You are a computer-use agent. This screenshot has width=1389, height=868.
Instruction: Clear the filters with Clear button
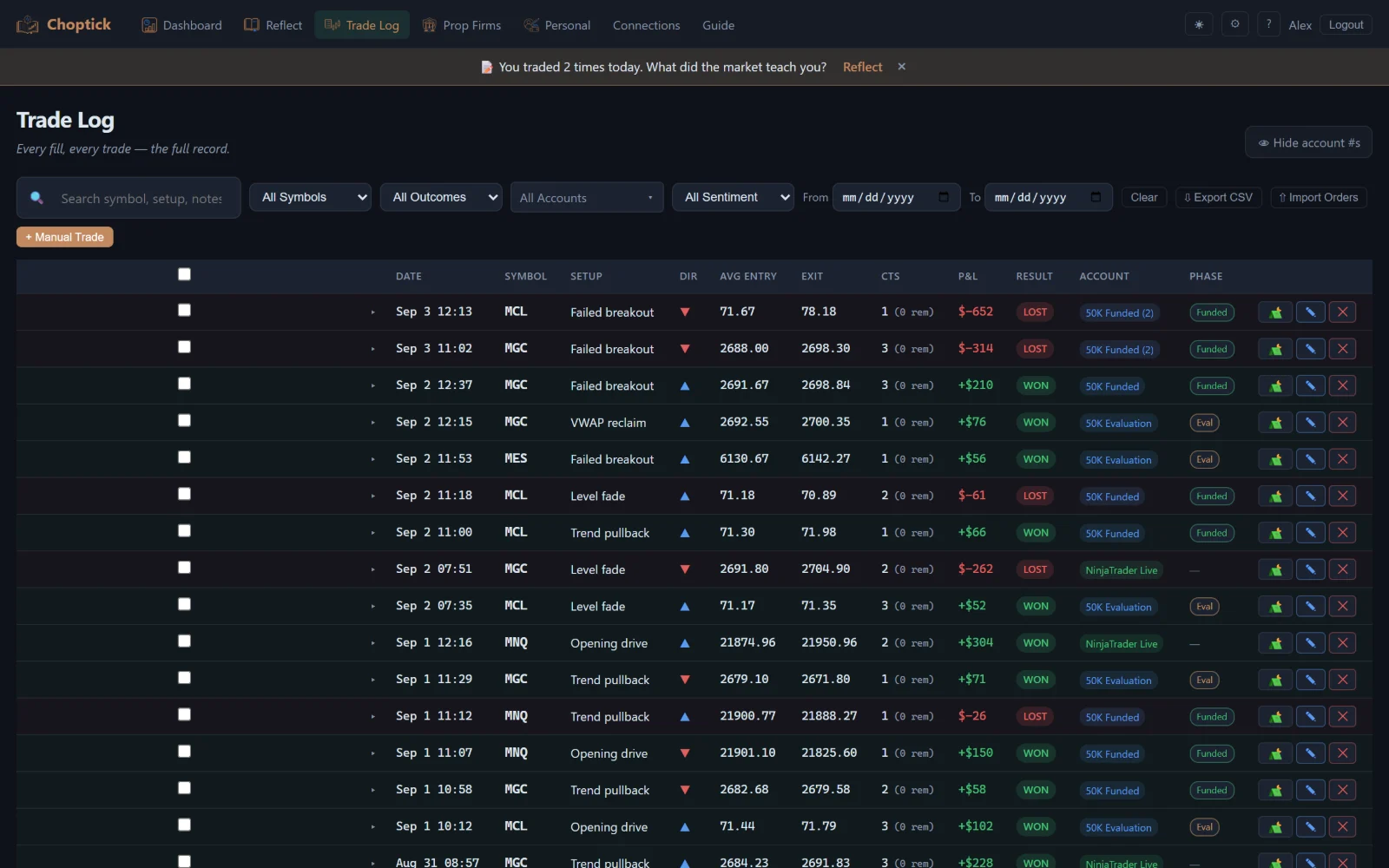tap(1143, 197)
